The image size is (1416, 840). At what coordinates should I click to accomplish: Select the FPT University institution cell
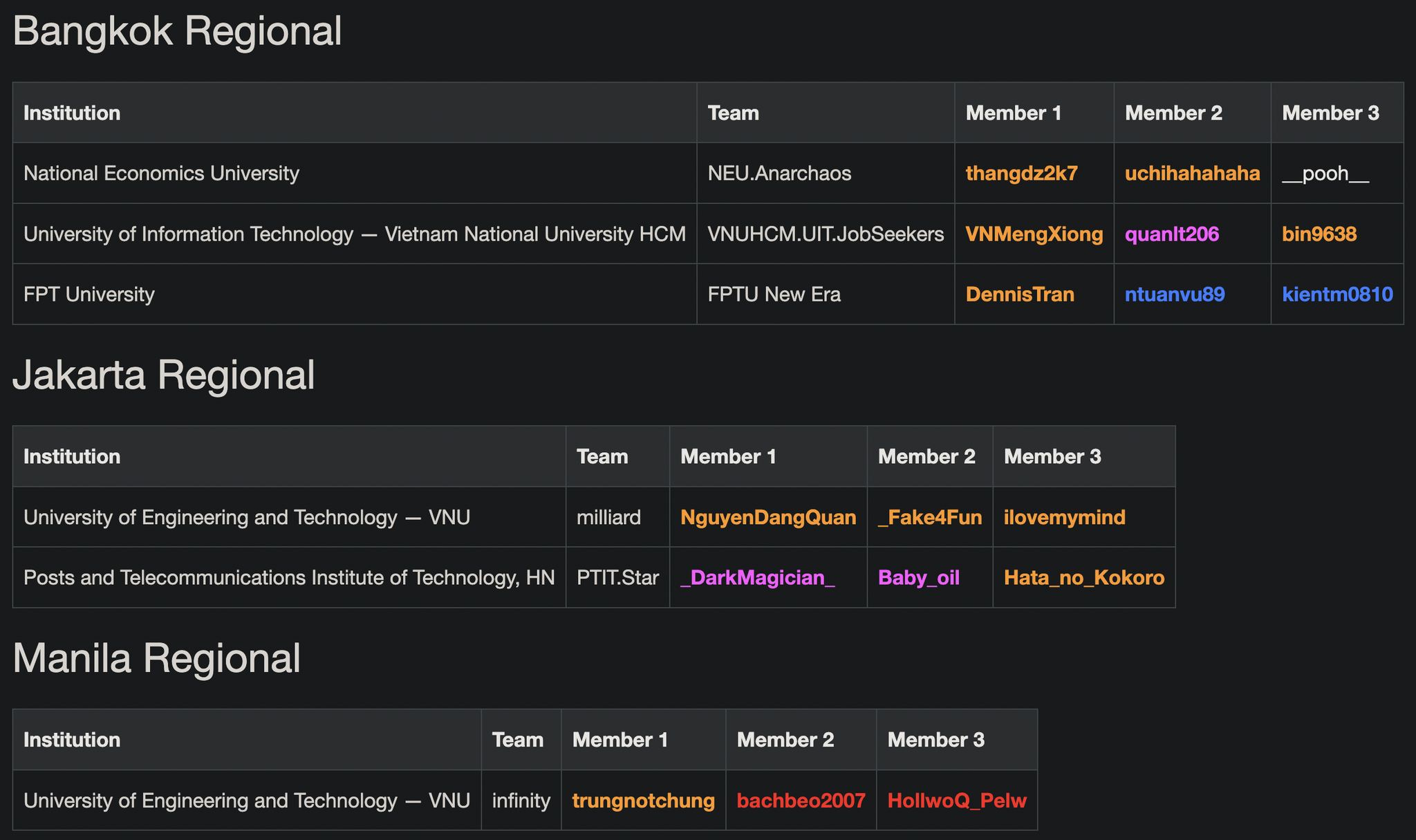point(355,295)
